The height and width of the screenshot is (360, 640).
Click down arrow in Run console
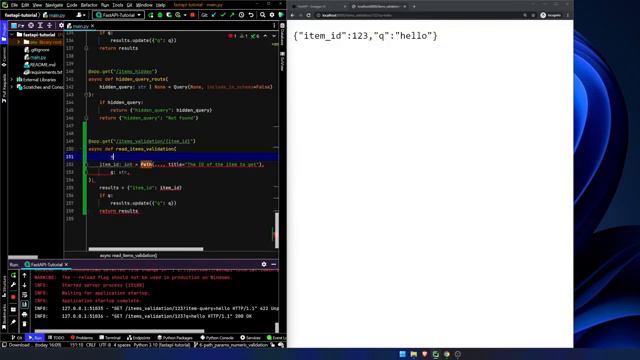coord(24,285)
